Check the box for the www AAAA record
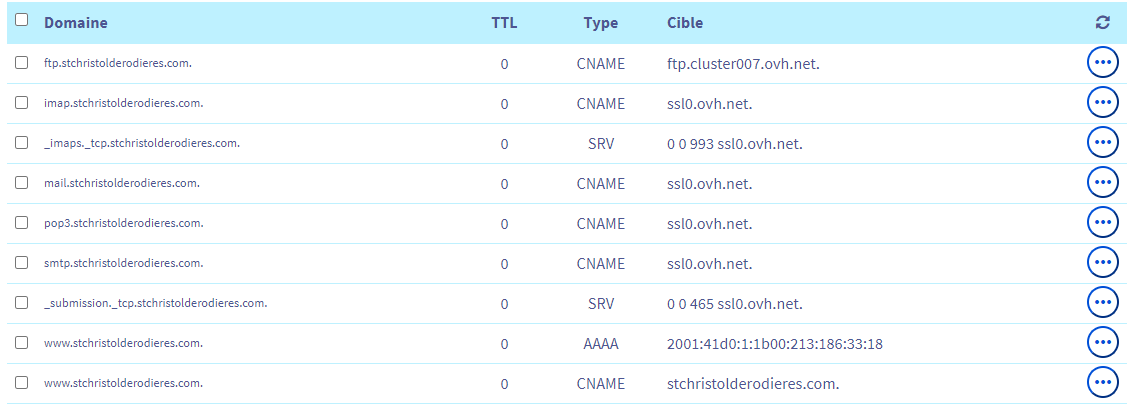 [22, 342]
